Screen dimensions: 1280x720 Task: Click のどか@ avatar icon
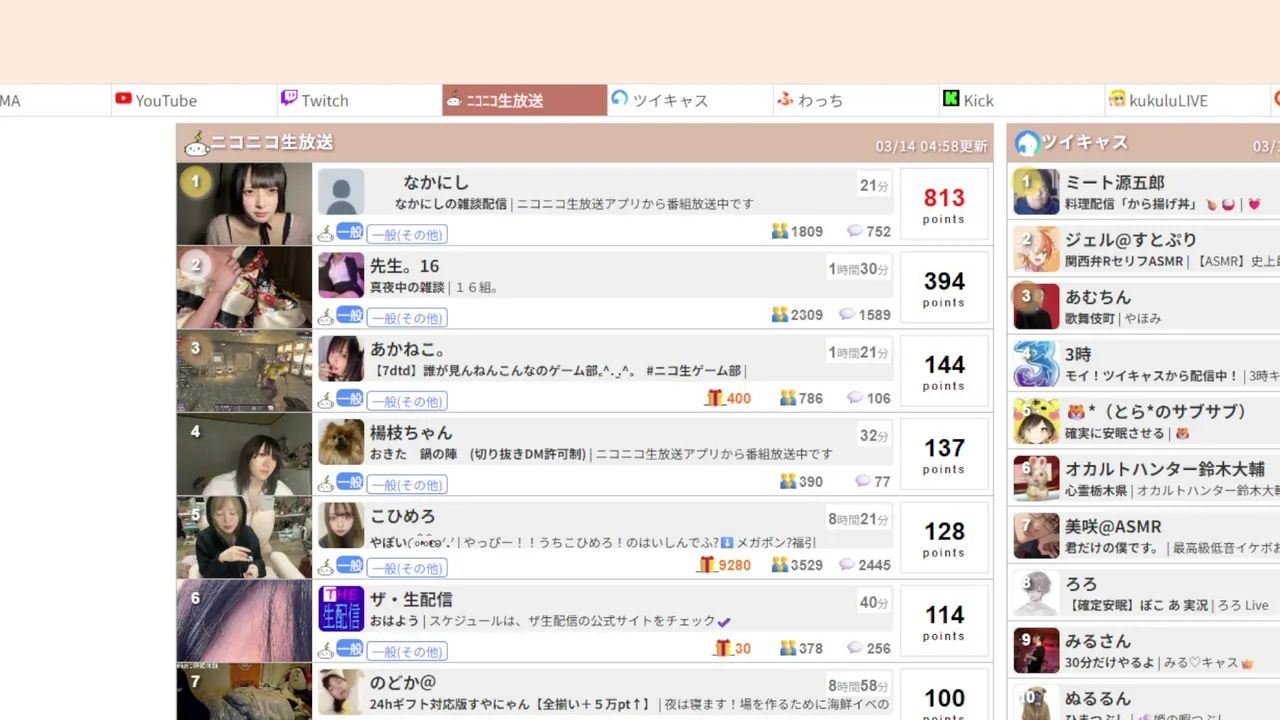tap(341, 692)
